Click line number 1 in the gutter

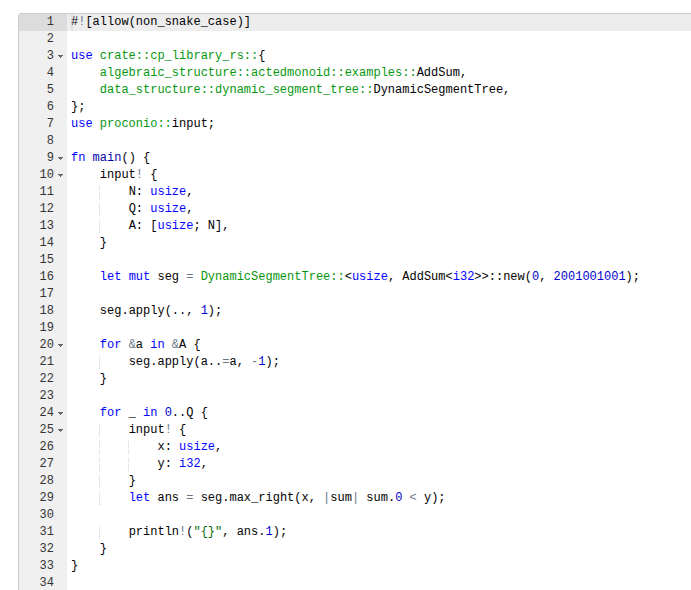[x=50, y=21]
